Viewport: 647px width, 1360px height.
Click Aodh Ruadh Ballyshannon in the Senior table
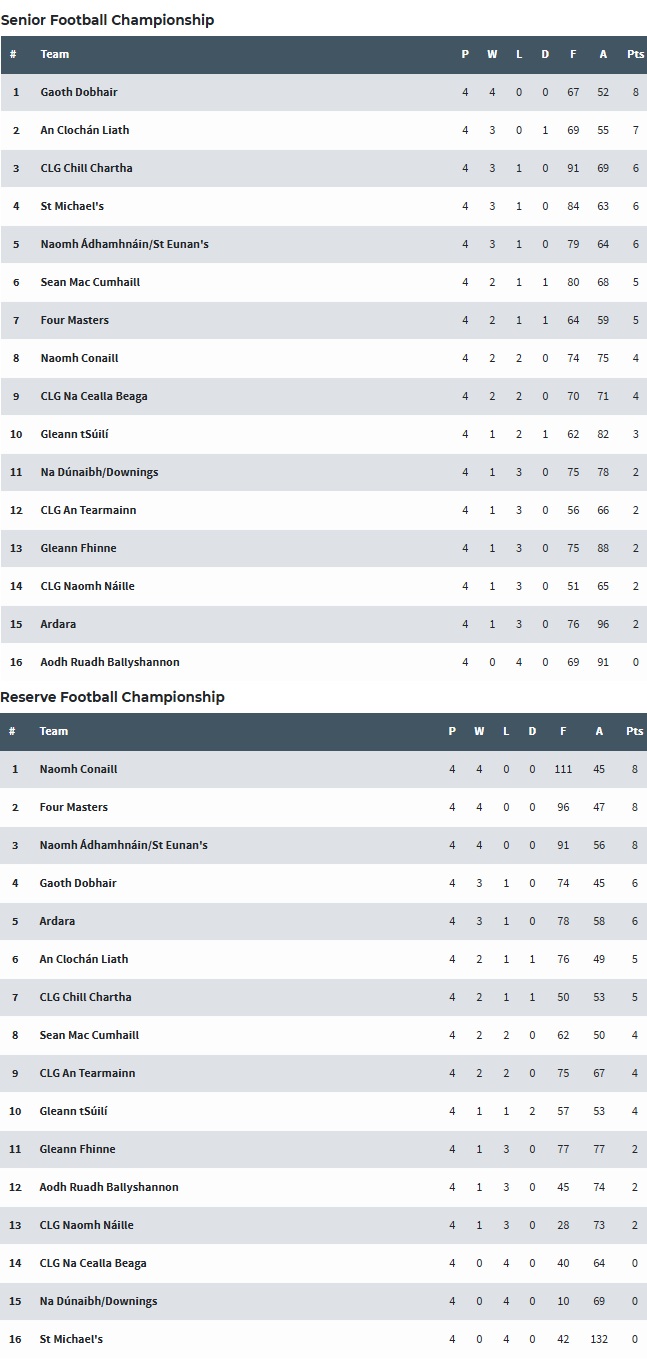(110, 662)
